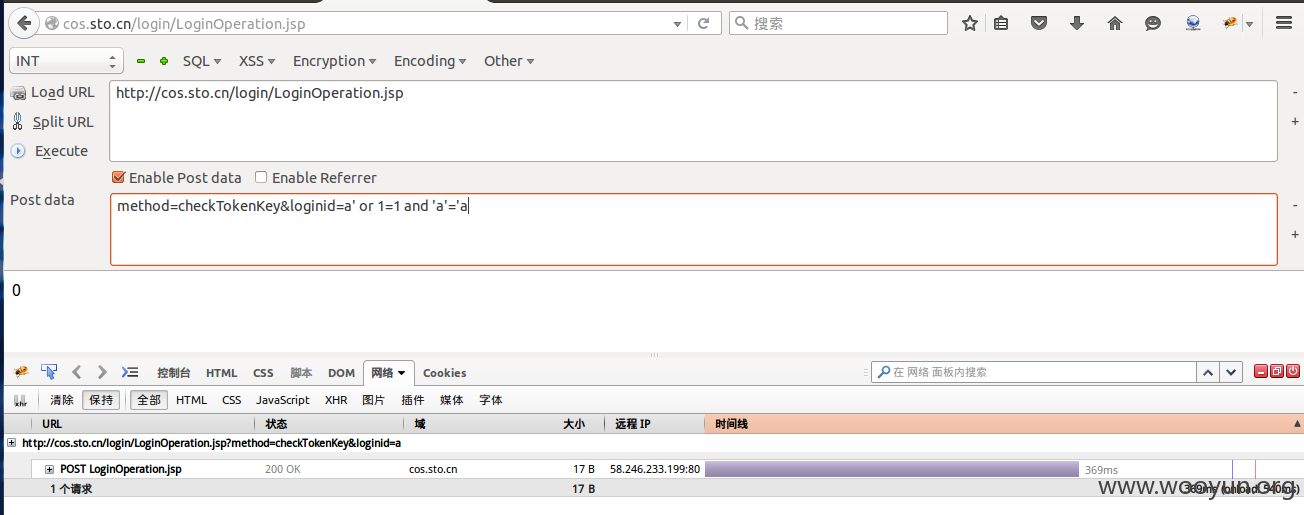This screenshot has height=515, width=1304.
Task: Show the Firebug command line icon
Action: (x=130, y=372)
